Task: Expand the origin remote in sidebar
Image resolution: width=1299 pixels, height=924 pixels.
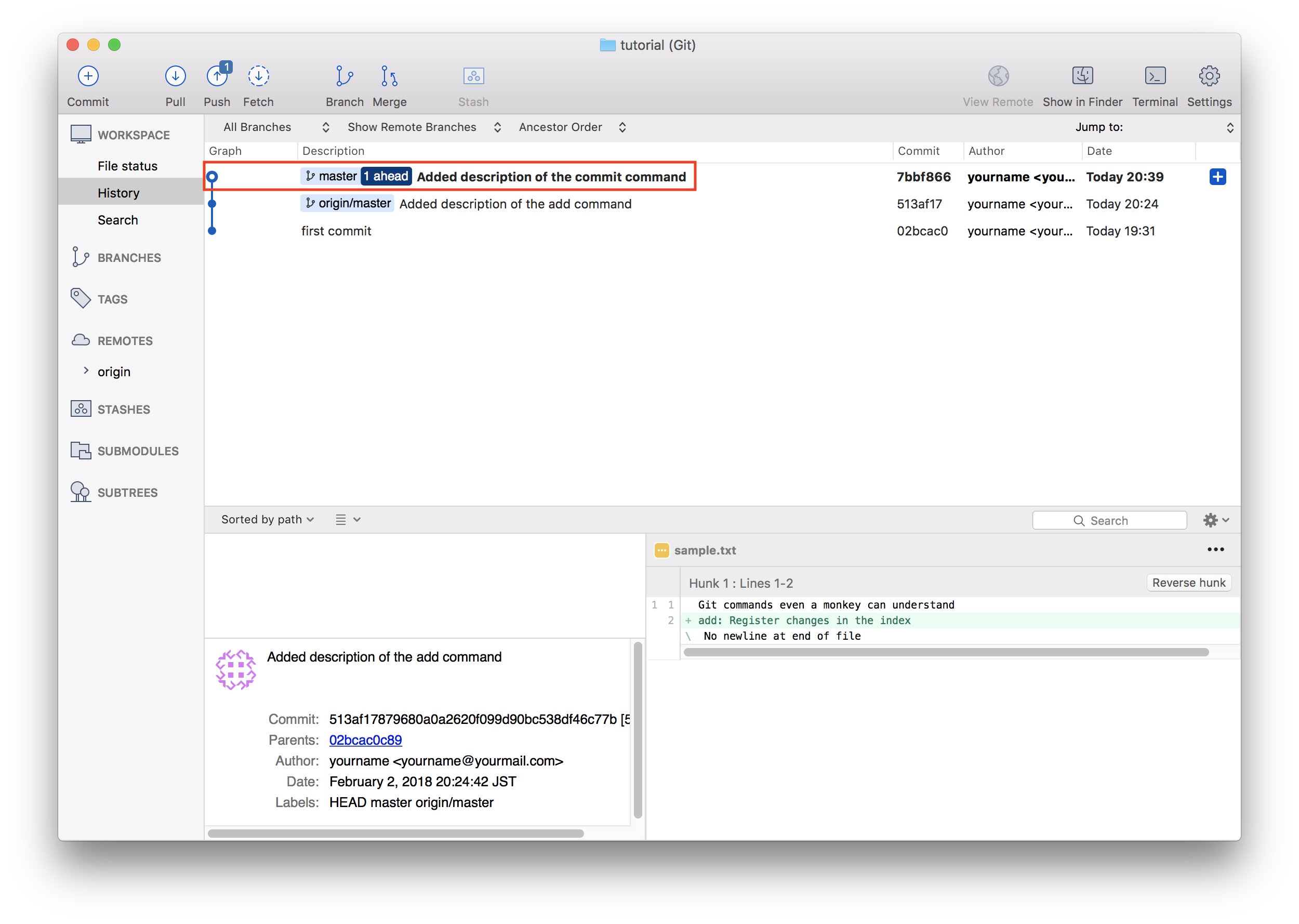Action: pos(86,371)
